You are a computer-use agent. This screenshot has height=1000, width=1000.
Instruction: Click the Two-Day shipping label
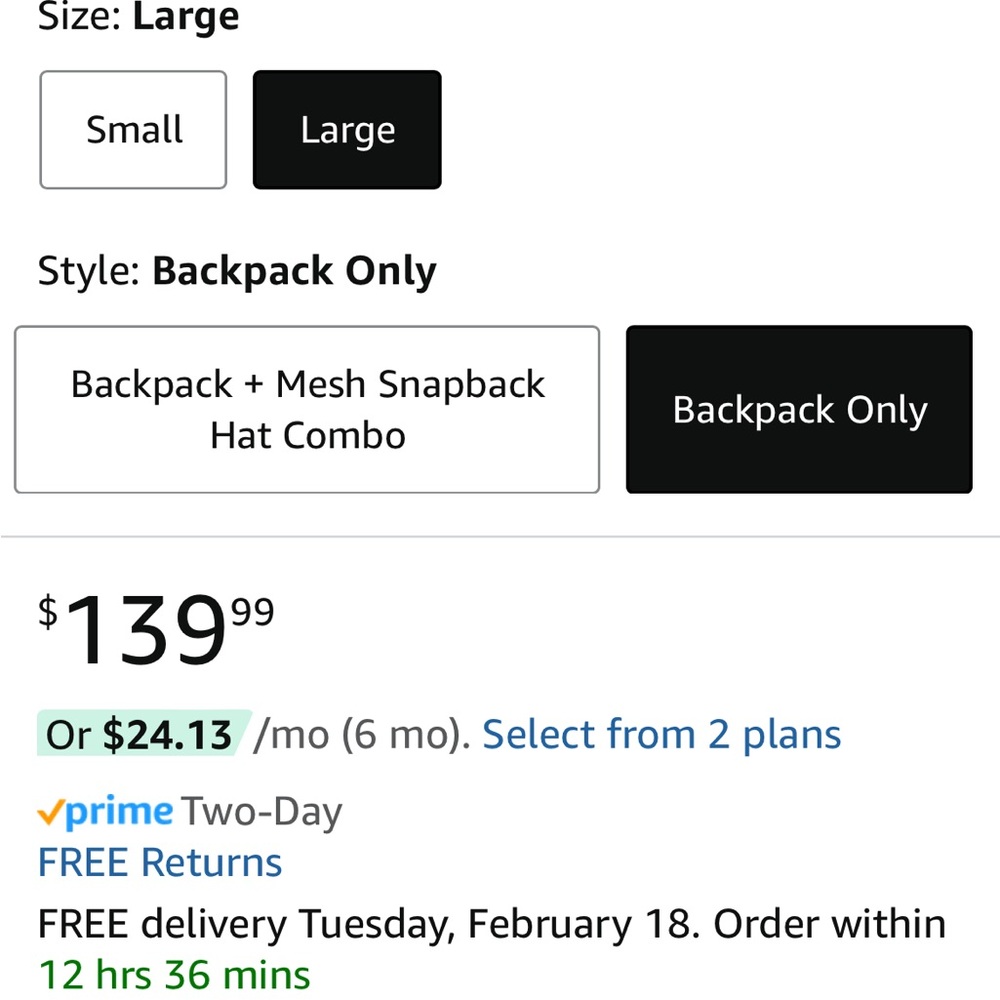[x=262, y=811]
